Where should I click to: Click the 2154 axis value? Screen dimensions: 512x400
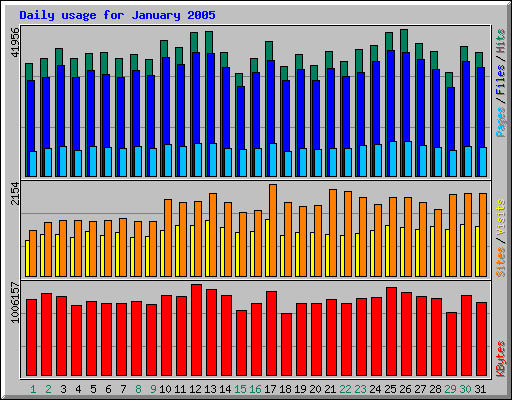coord(15,194)
